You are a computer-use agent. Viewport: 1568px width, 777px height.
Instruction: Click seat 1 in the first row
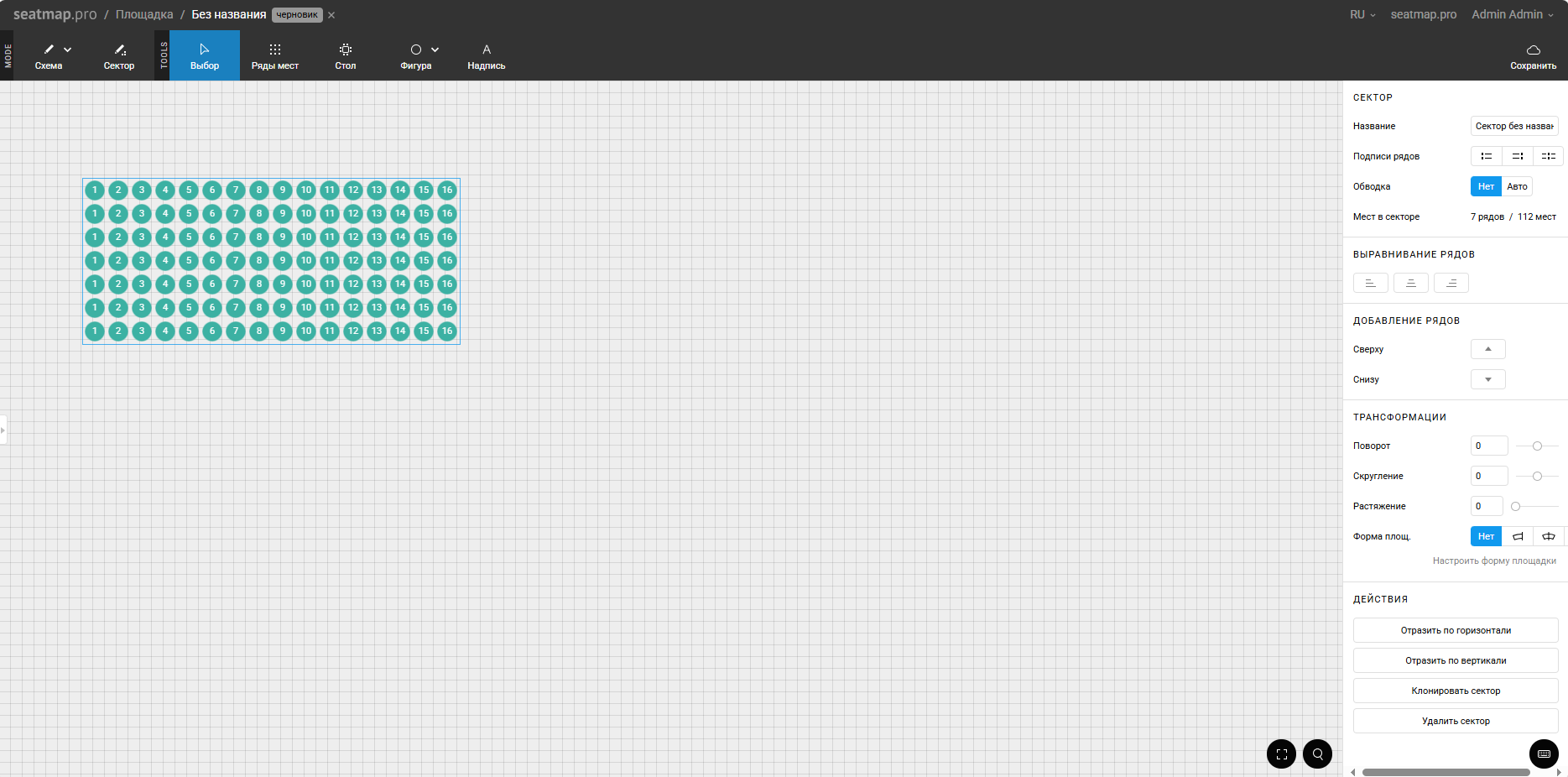95,190
